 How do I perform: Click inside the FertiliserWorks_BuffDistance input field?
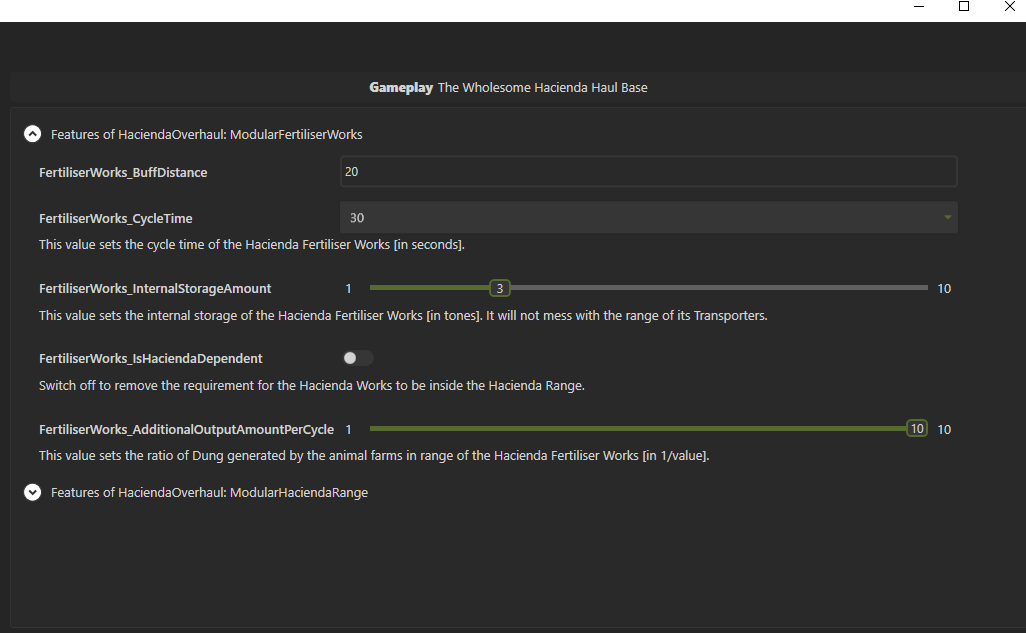[x=648, y=171]
